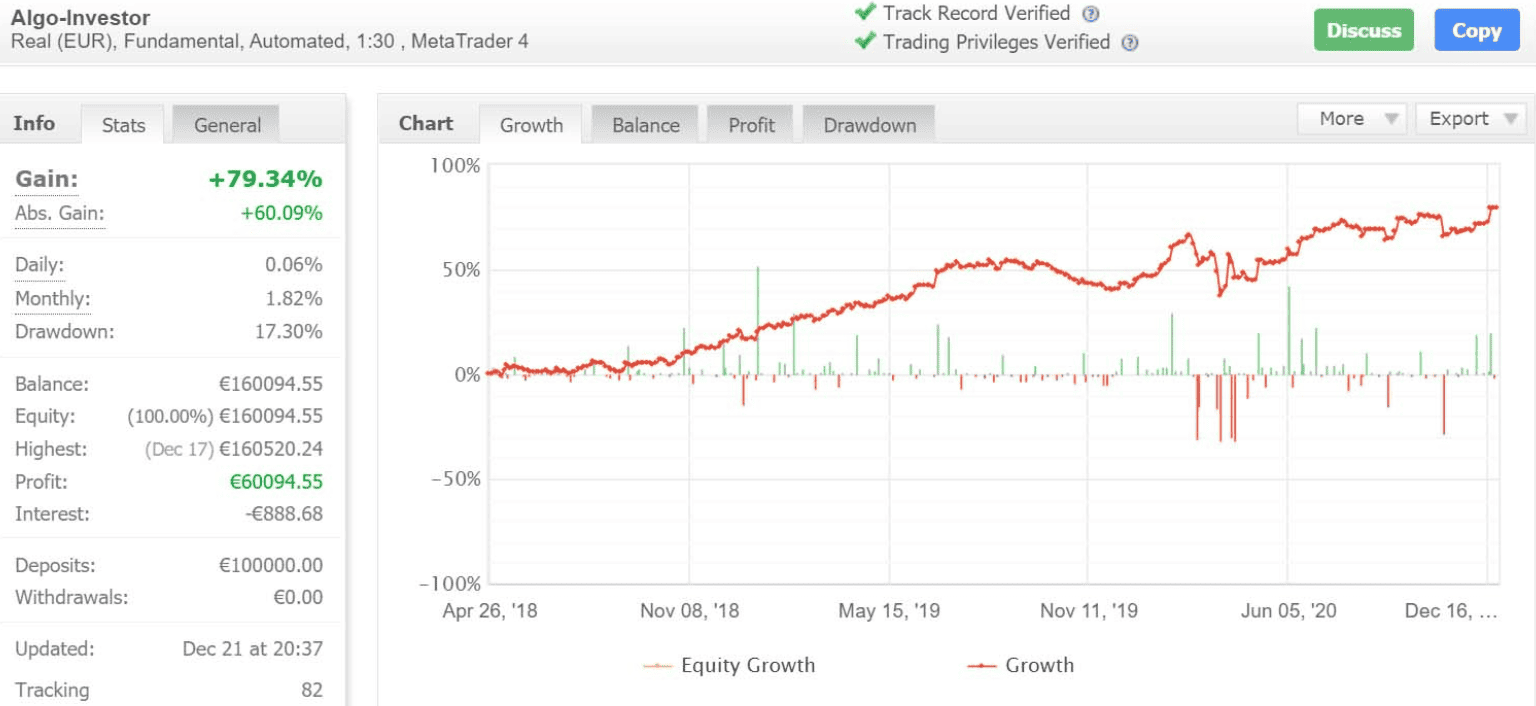Click the Track Record Verified green checkmark
Image resolution: width=1536 pixels, height=706 pixels.
coord(865,13)
